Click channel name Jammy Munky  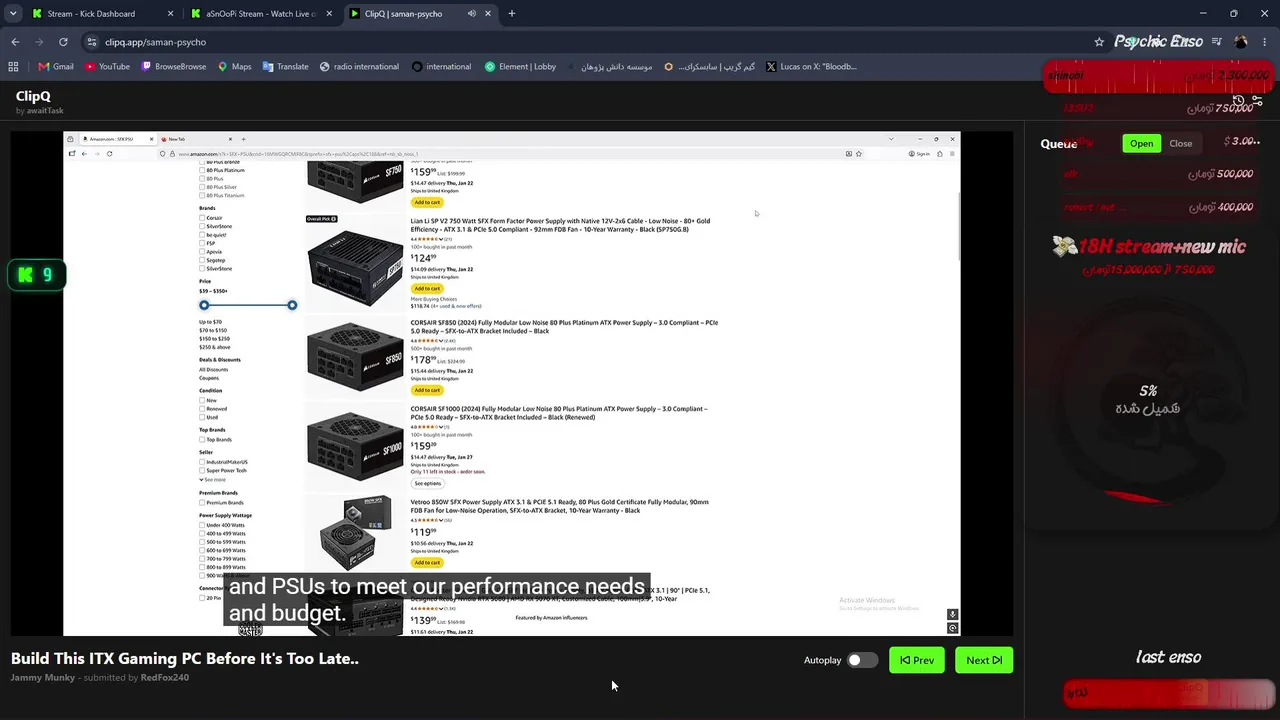[43, 677]
